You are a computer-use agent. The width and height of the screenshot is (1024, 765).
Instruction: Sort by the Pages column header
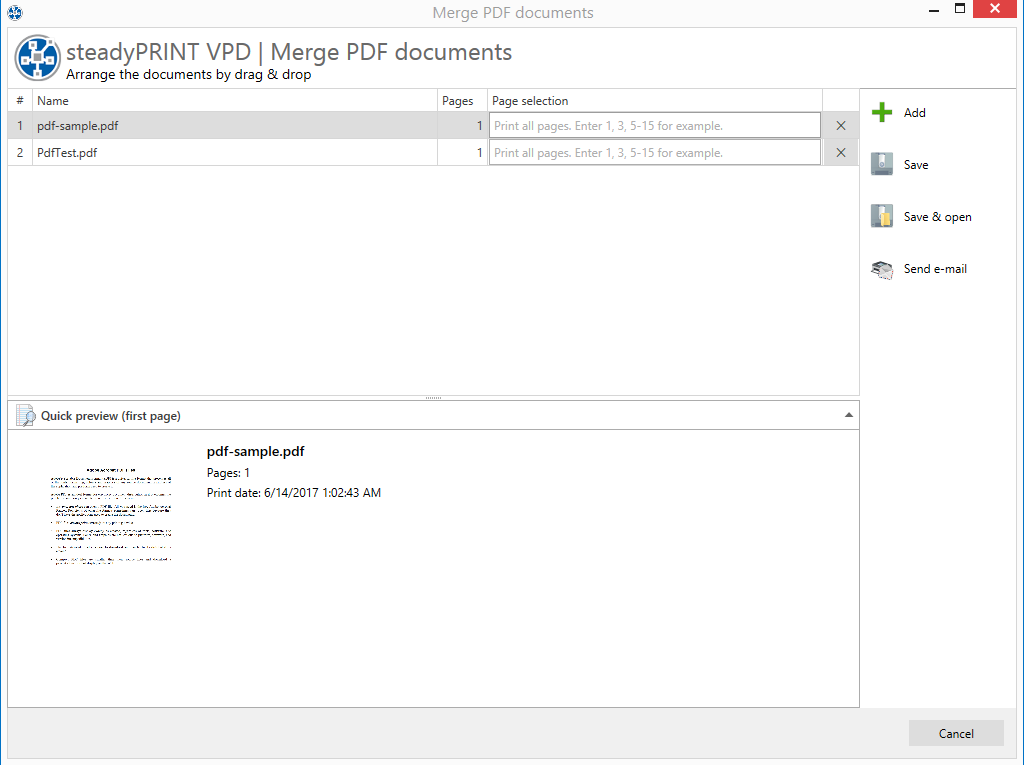coord(462,101)
